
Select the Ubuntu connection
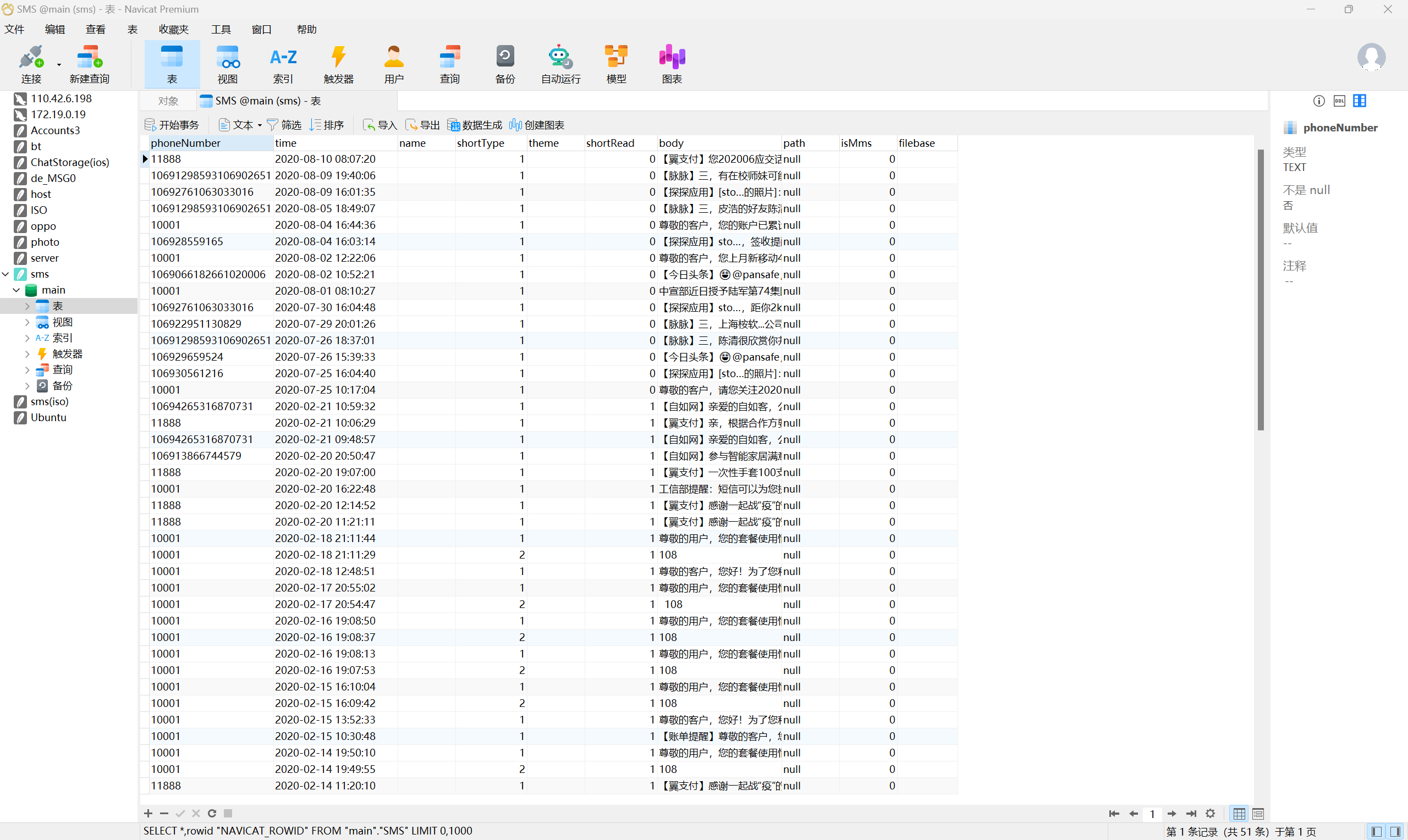[x=48, y=418]
